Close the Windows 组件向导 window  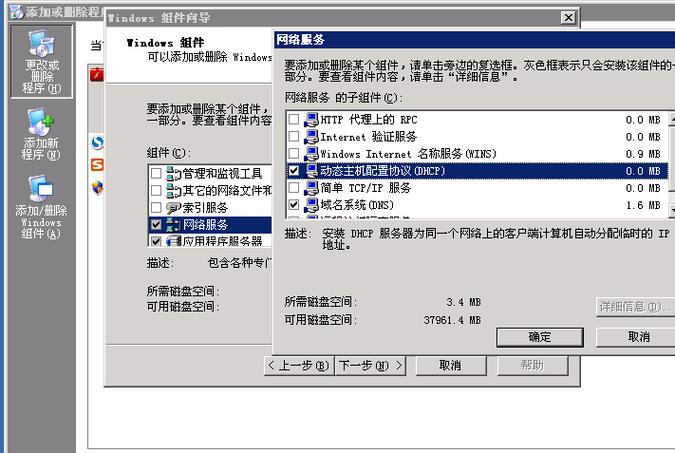[x=568, y=18]
